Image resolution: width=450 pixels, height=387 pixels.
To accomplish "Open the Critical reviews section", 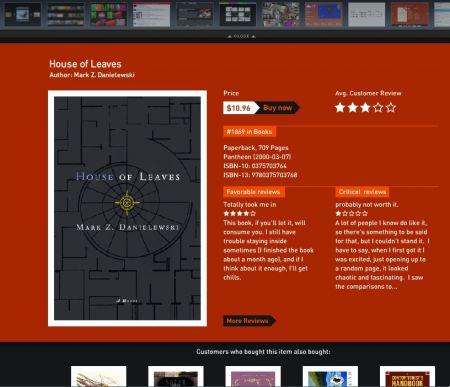I will coord(362,192).
